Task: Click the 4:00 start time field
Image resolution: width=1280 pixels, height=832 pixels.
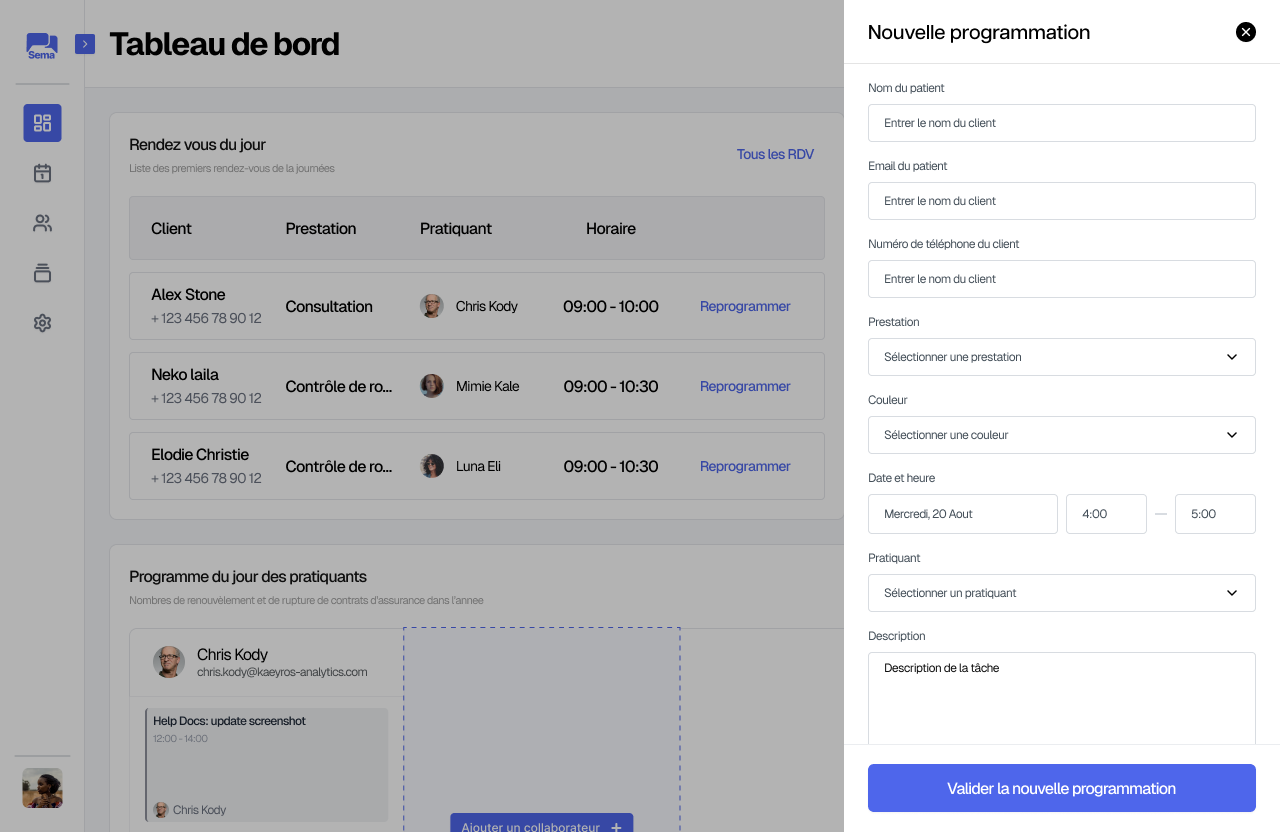Action: 1105,514
